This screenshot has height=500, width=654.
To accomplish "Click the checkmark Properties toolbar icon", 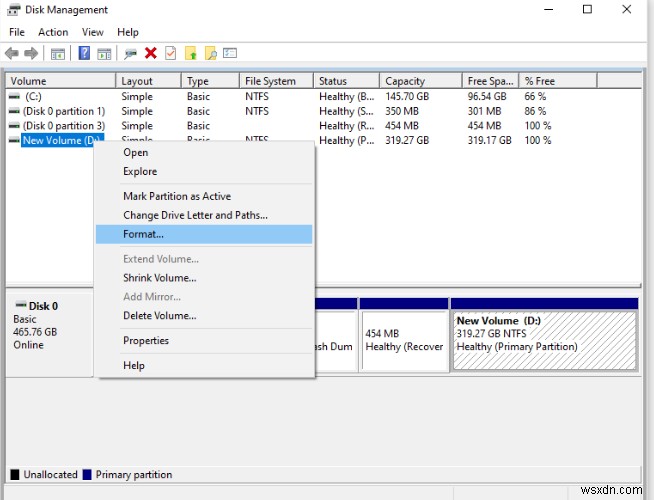I will pyautogui.click(x=171, y=53).
